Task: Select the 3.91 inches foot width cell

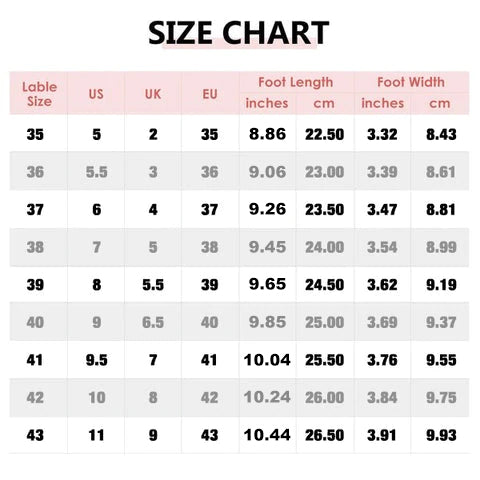Action: tap(382, 435)
